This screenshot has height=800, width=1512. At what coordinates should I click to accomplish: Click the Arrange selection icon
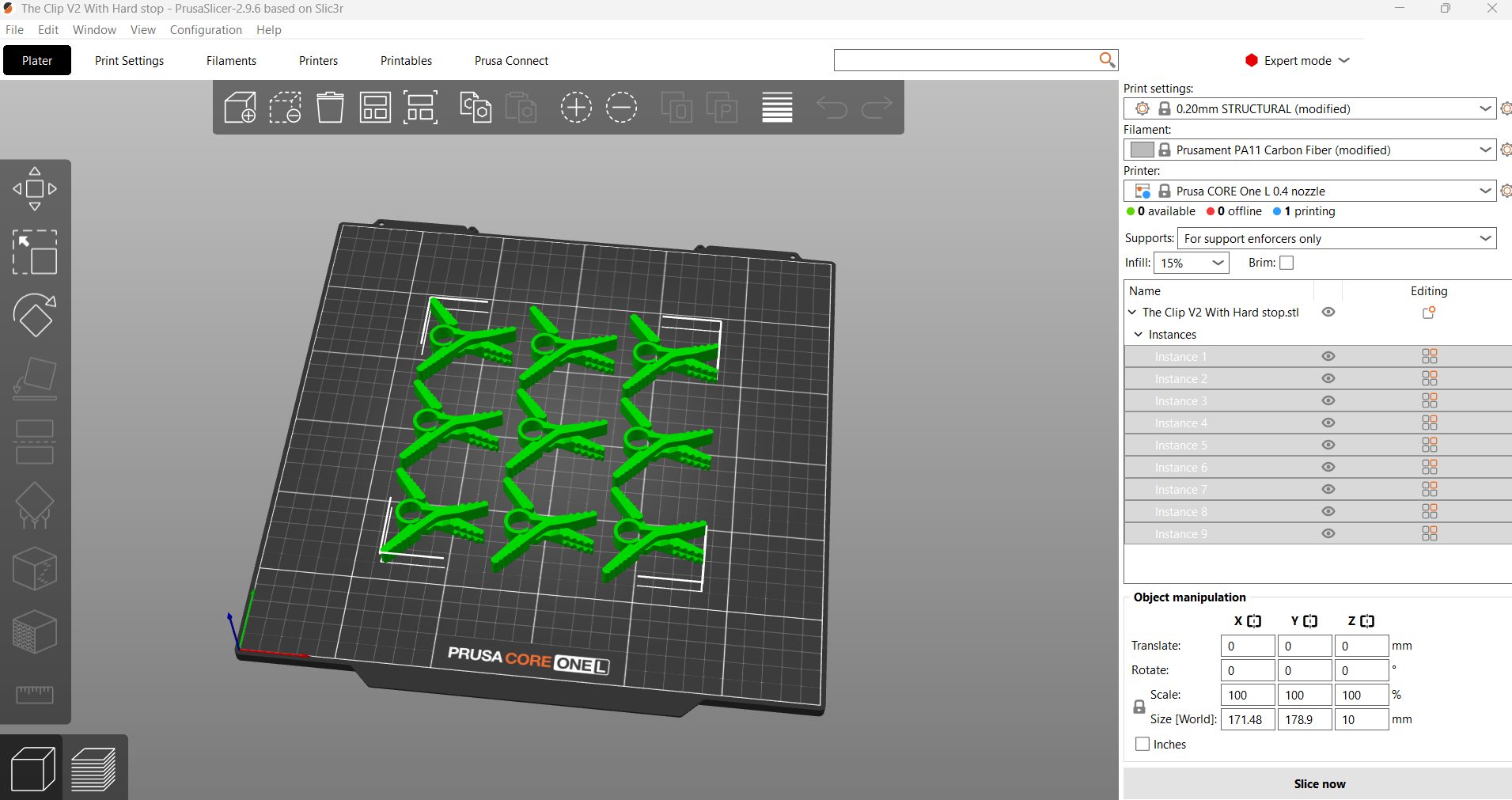coord(420,107)
